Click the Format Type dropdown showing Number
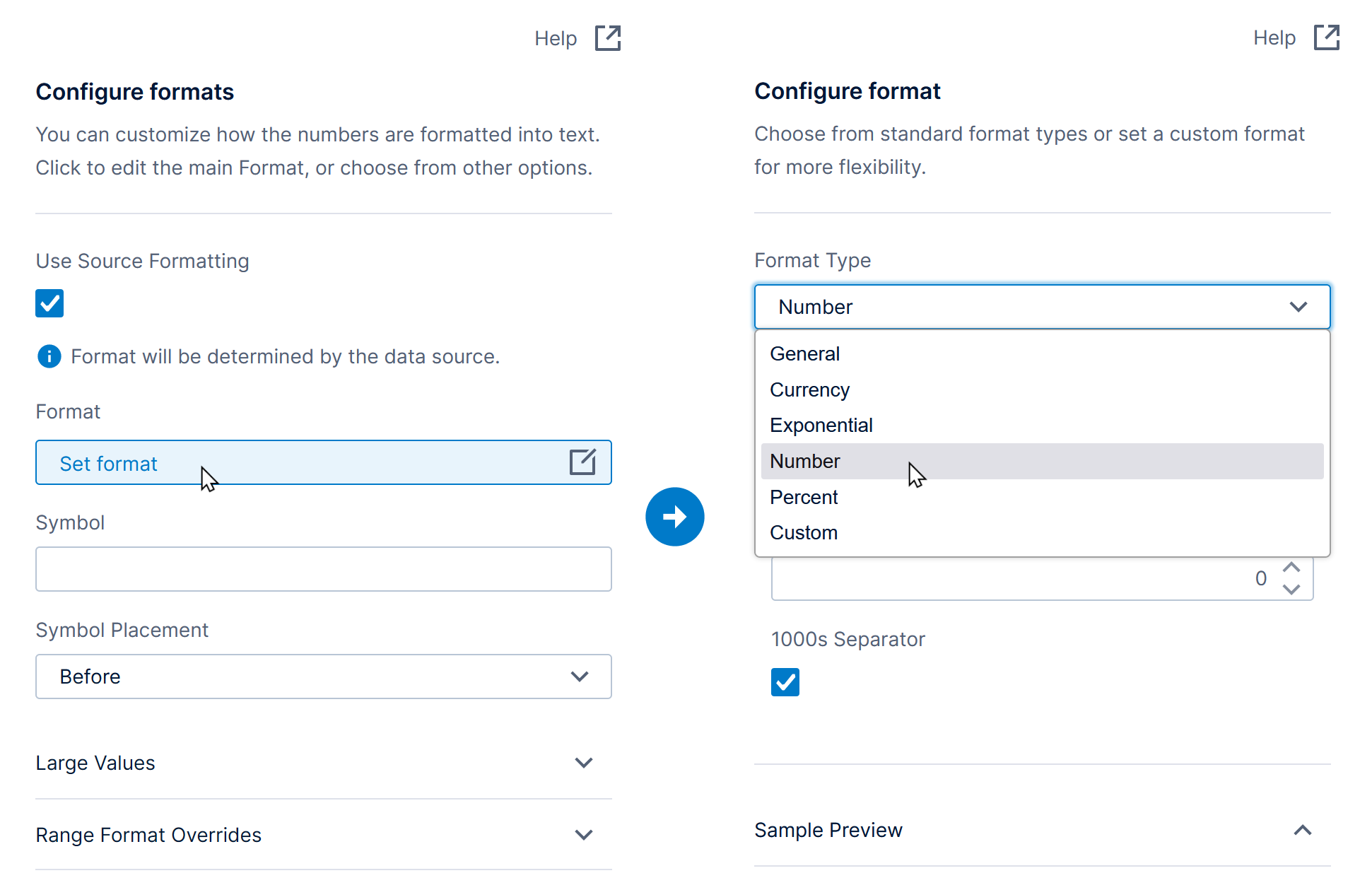1372x890 pixels. pyautogui.click(x=1042, y=307)
